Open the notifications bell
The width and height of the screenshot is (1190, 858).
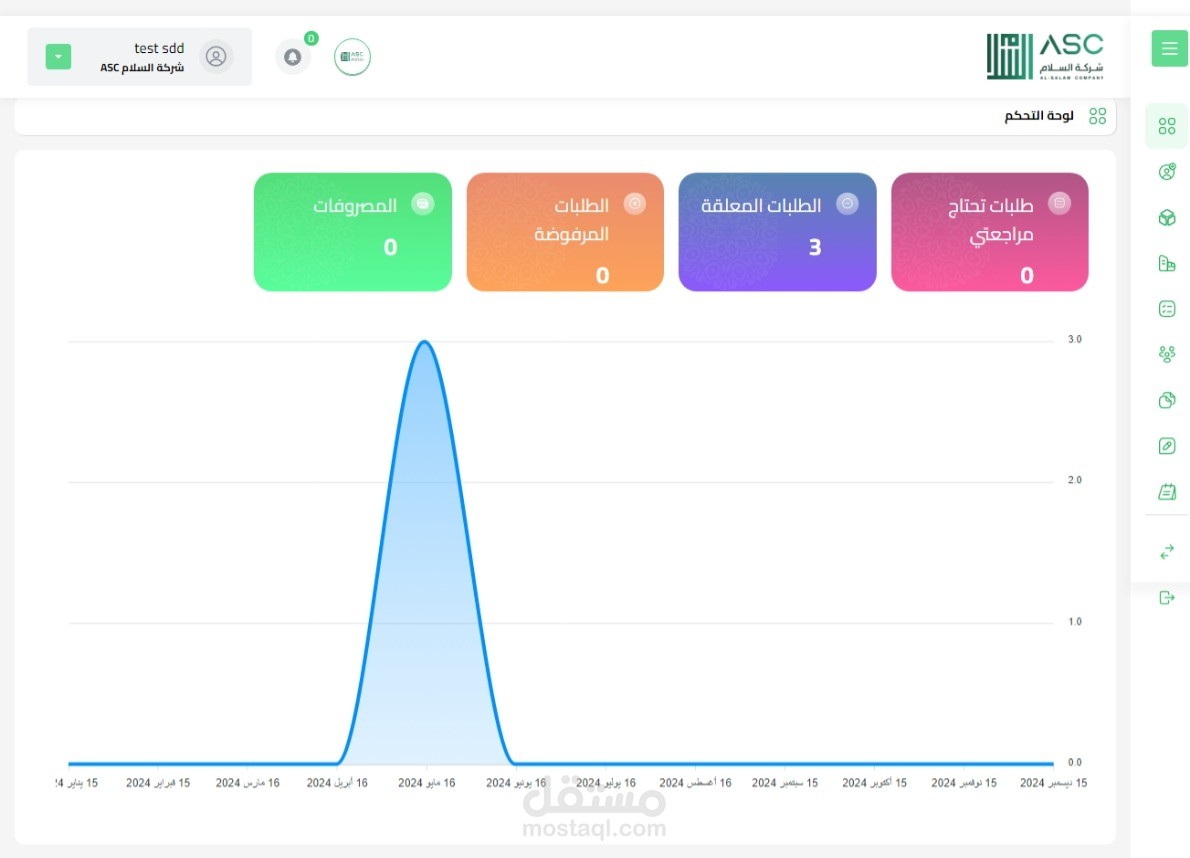point(293,57)
